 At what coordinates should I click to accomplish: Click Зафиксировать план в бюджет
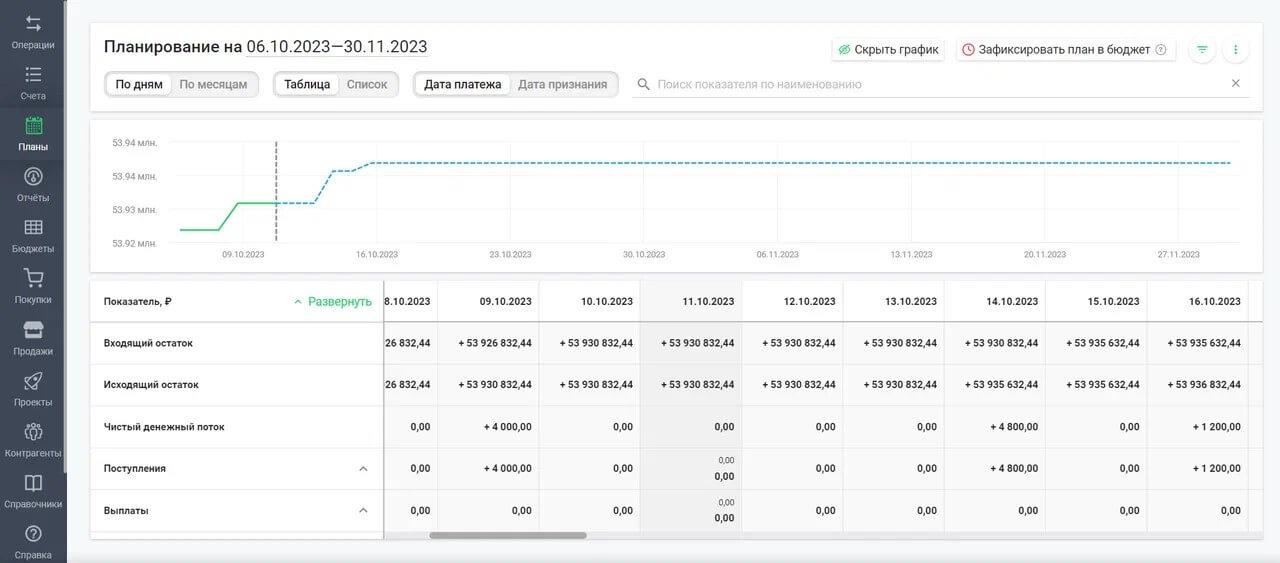[x=1064, y=49]
